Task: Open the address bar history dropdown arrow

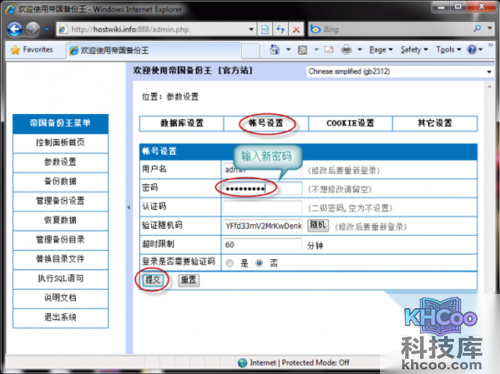Action: 251,29
